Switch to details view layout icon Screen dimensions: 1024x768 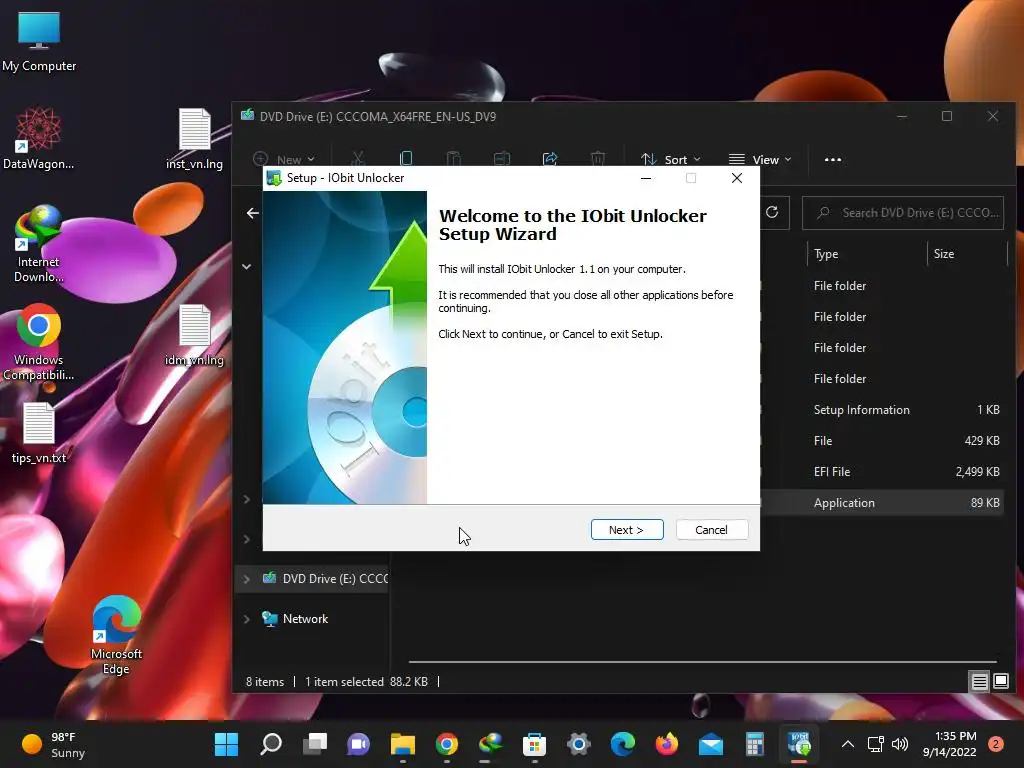[x=979, y=682]
